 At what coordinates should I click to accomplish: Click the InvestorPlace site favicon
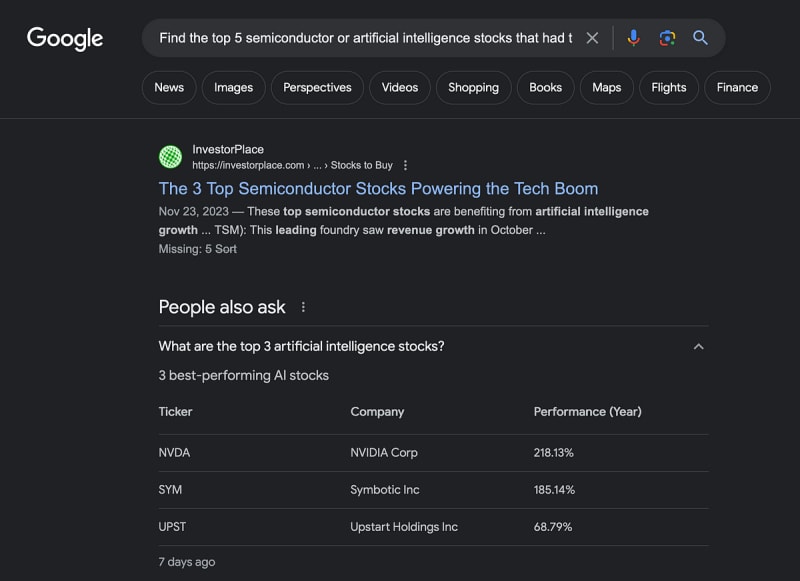click(170, 157)
